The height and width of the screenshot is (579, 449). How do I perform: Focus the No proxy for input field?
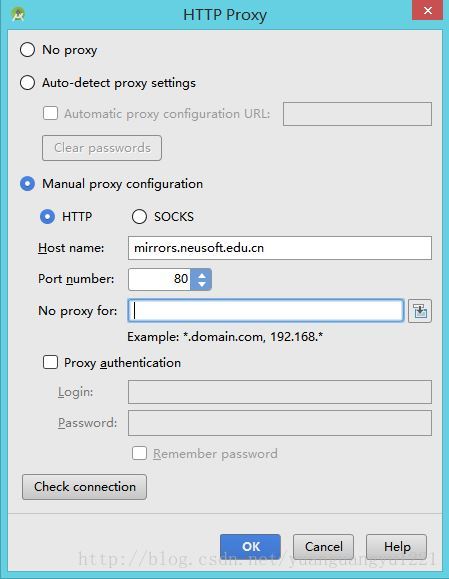(x=265, y=310)
